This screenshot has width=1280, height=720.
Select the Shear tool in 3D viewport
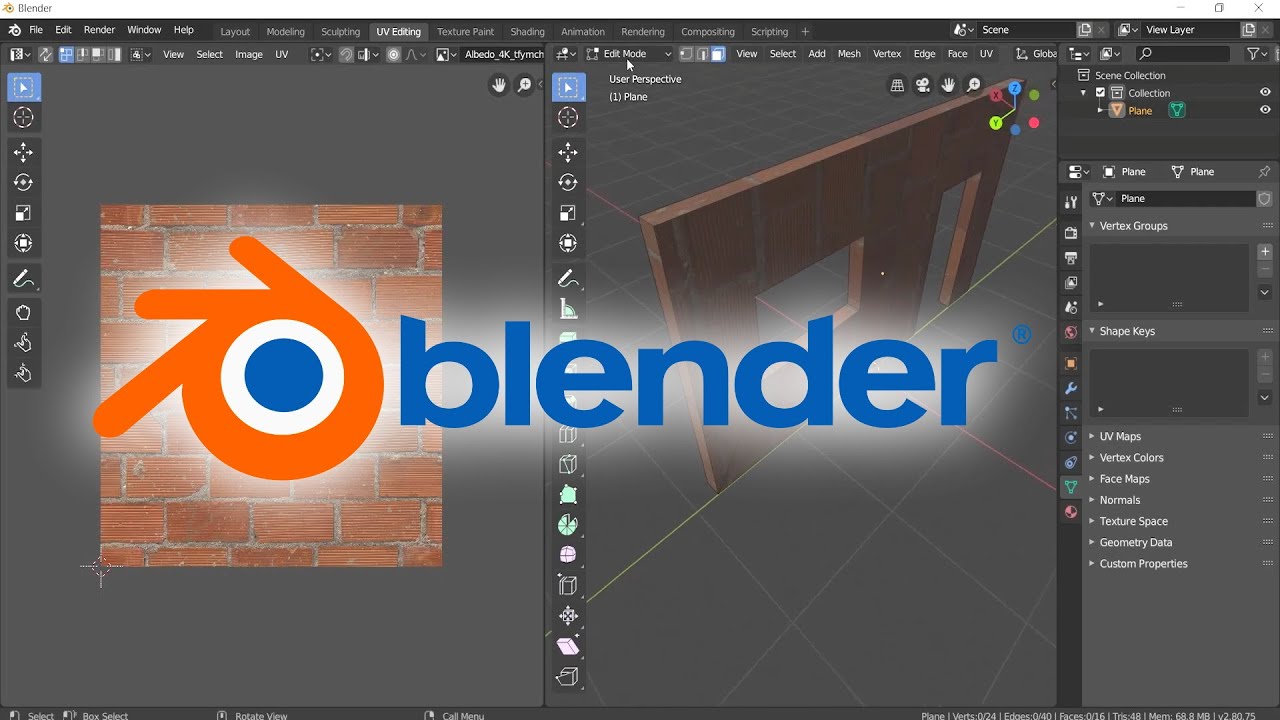[x=568, y=646]
